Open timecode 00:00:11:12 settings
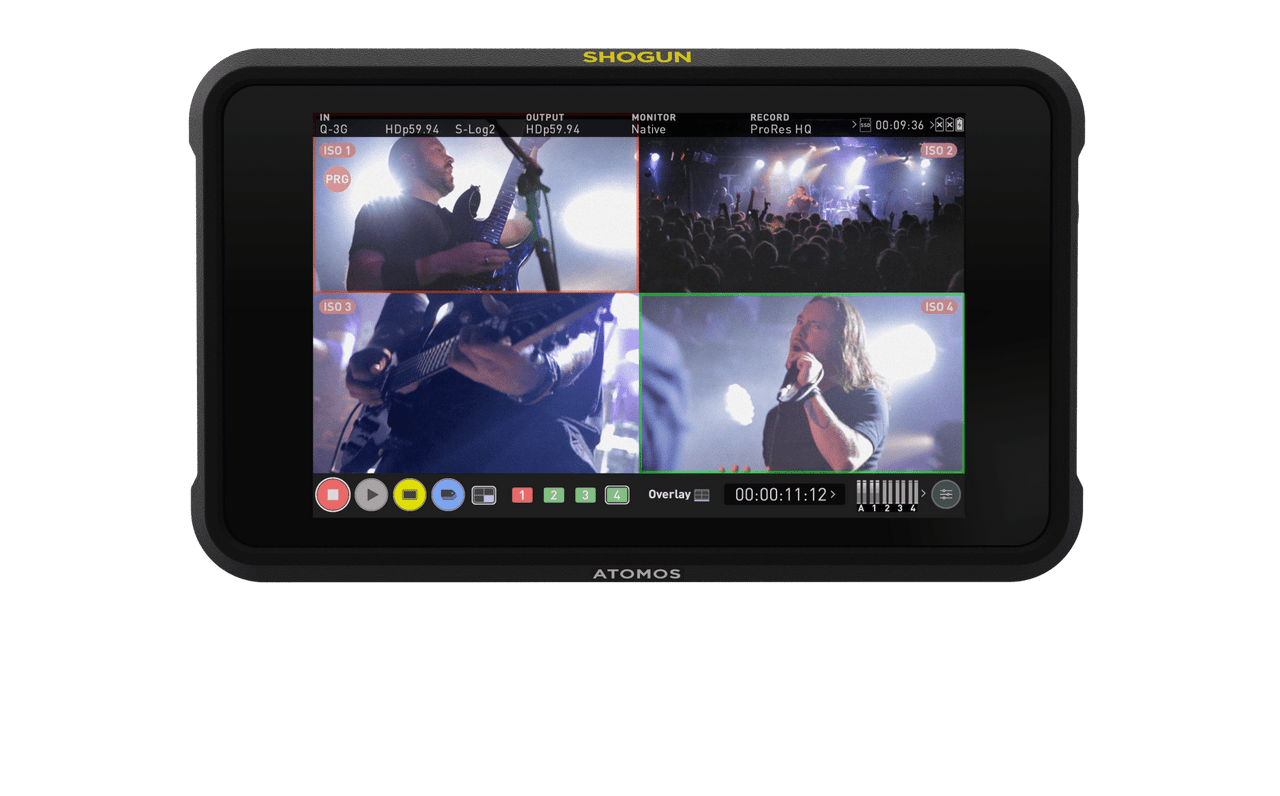The image size is (1280, 796). [x=784, y=494]
